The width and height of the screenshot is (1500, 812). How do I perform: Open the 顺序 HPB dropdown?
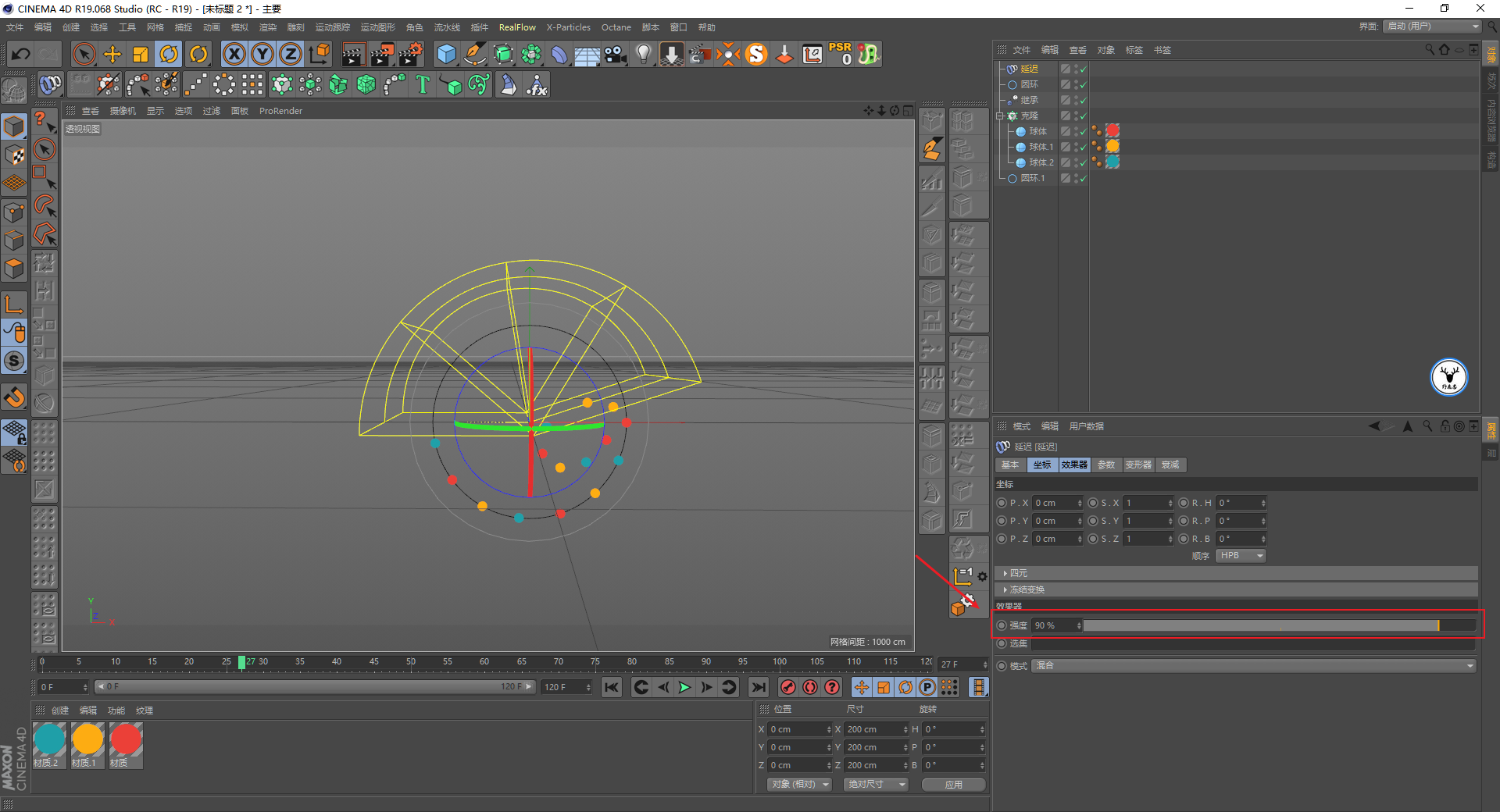coord(1241,556)
